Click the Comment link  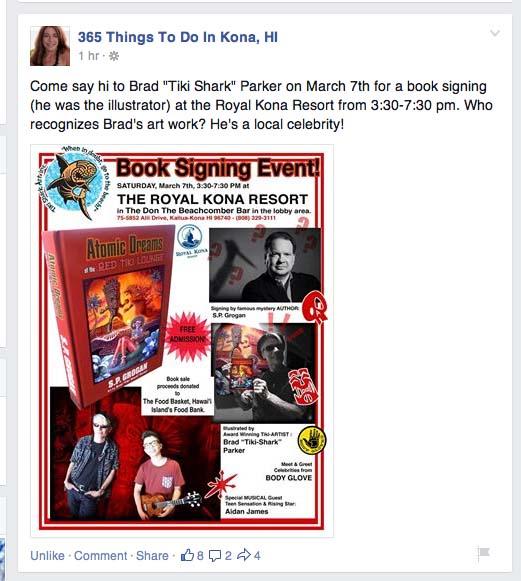(100, 555)
